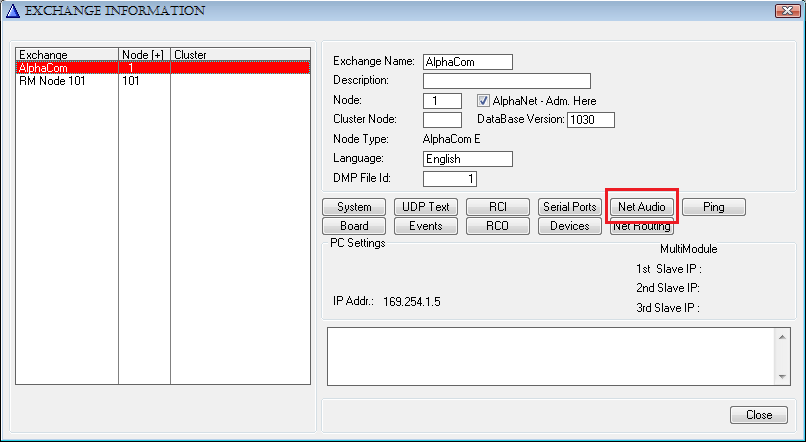The height and width of the screenshot is (442, 806).
Task: Click the Node number field
Action: coord(442,100)
